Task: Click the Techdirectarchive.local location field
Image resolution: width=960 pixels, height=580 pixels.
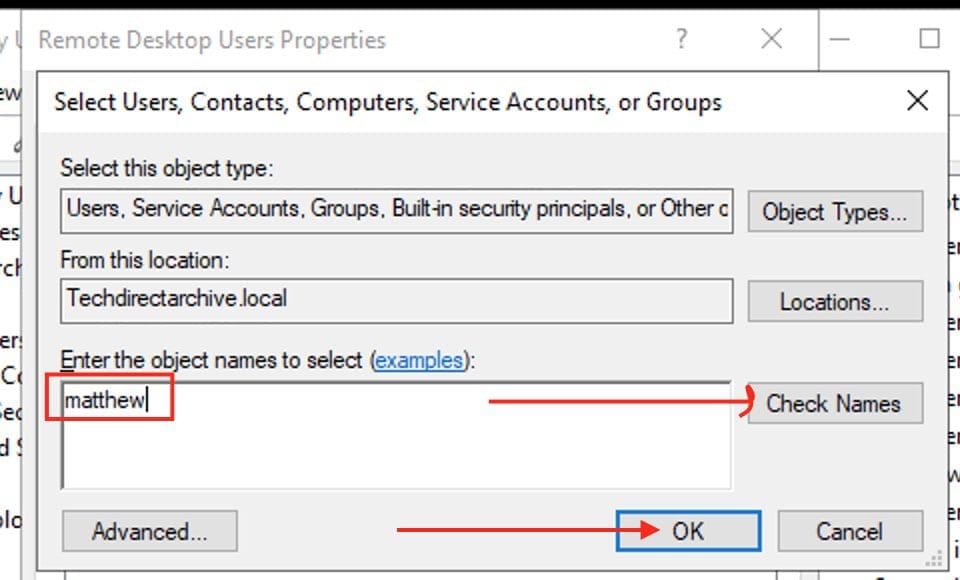Action: [395, 299]
